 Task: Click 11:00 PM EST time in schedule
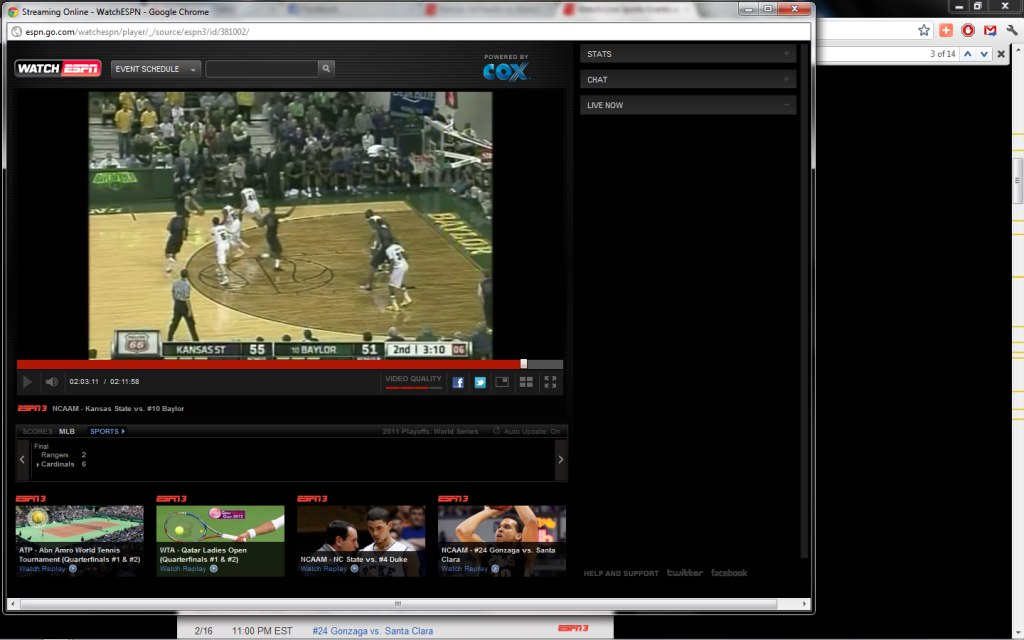point(263,631)
